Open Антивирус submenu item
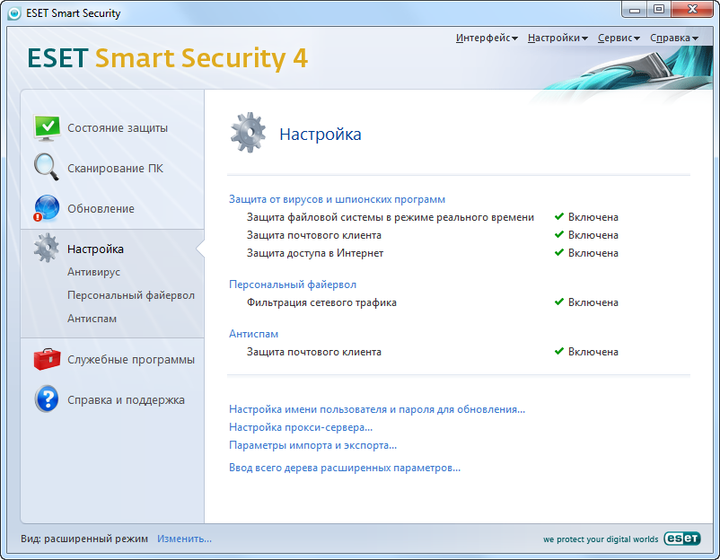This screenshot has width=720, height=560. pos(94,272)
